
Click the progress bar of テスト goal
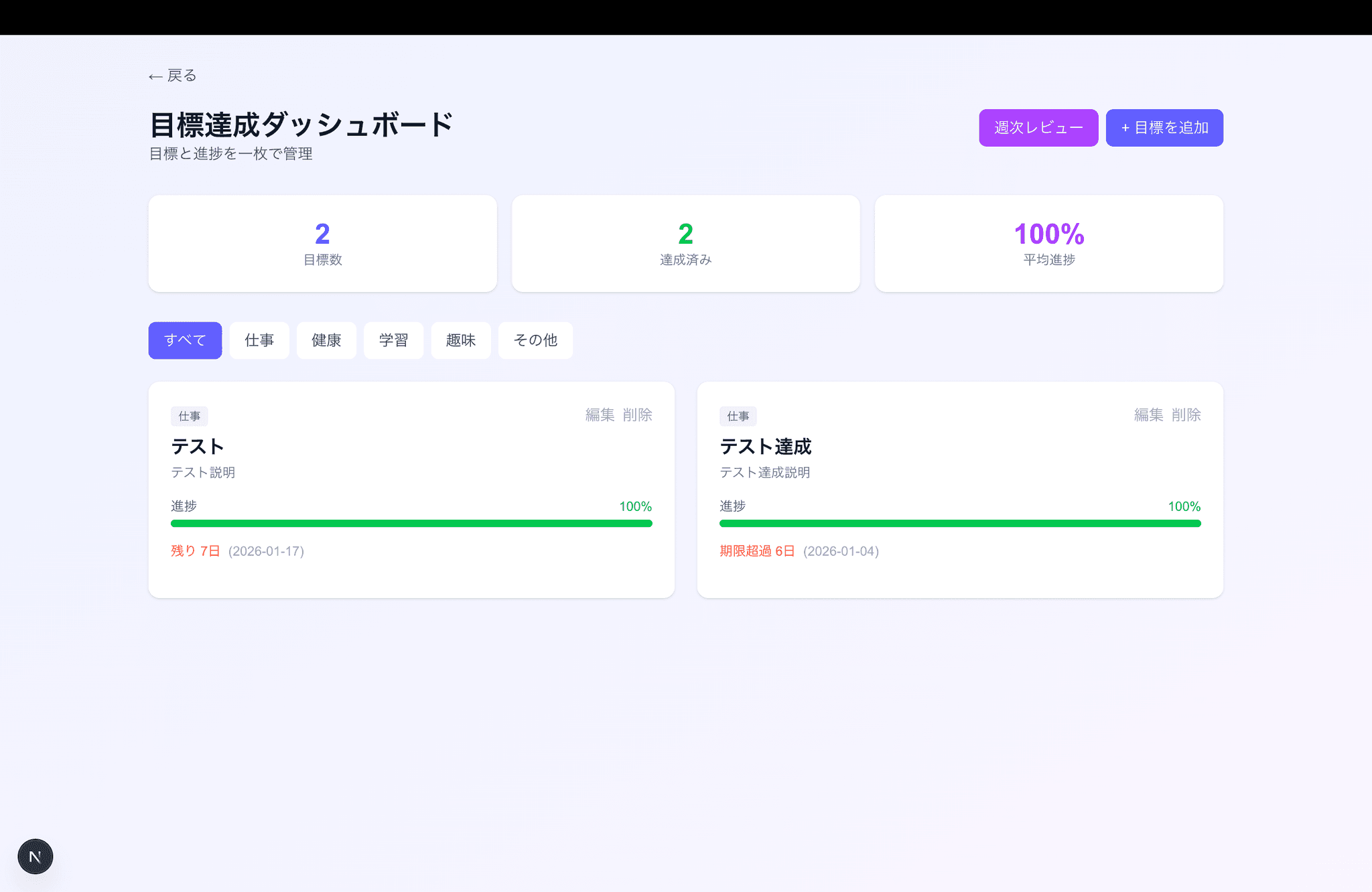coord(411,523)
